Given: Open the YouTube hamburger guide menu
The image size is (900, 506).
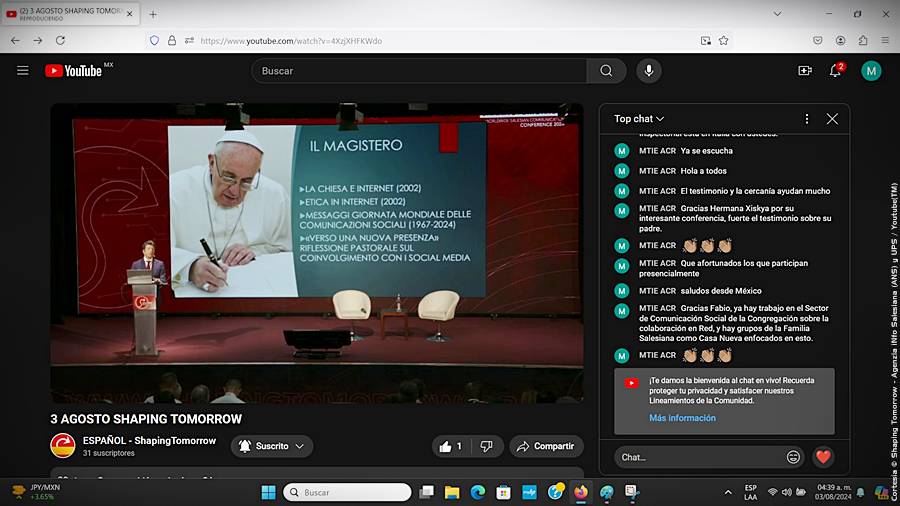Looking at the screenshot, I should coord(22,71).
